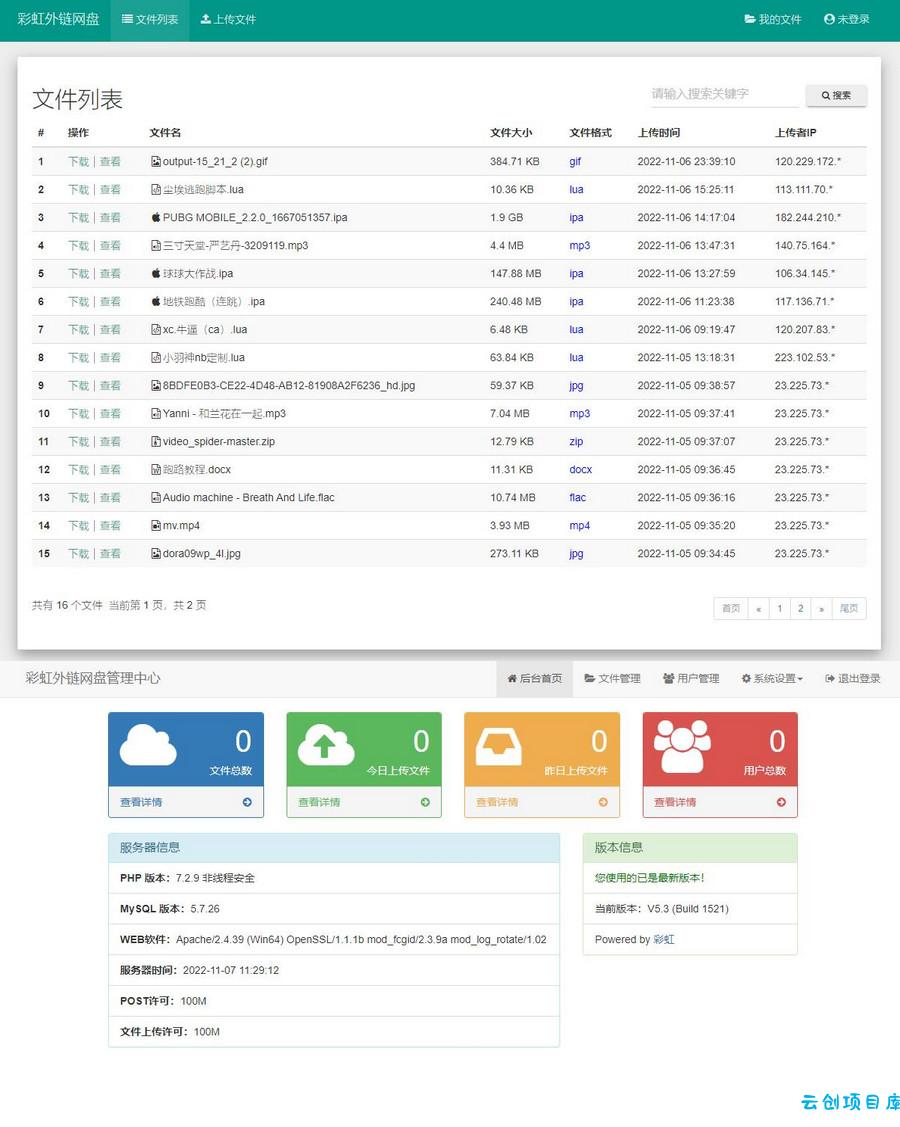Open 查看详情 on the red 用户总数 card

click(x=675, y=802)
